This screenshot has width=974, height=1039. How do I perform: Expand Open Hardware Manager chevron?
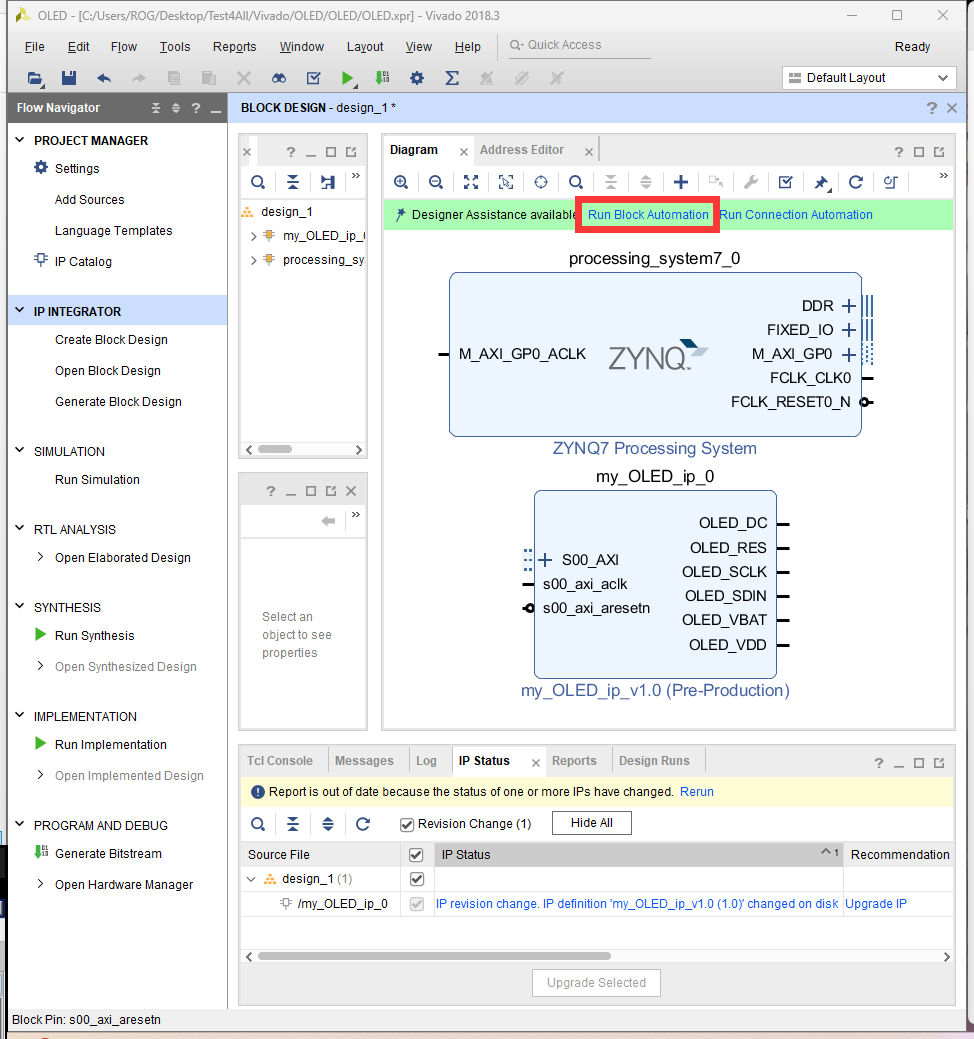[x=40, y=884]
